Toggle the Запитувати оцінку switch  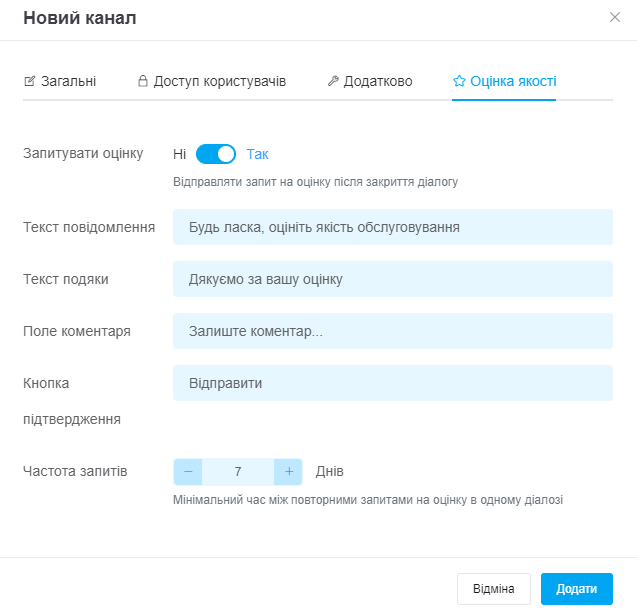tap(215, 154)
